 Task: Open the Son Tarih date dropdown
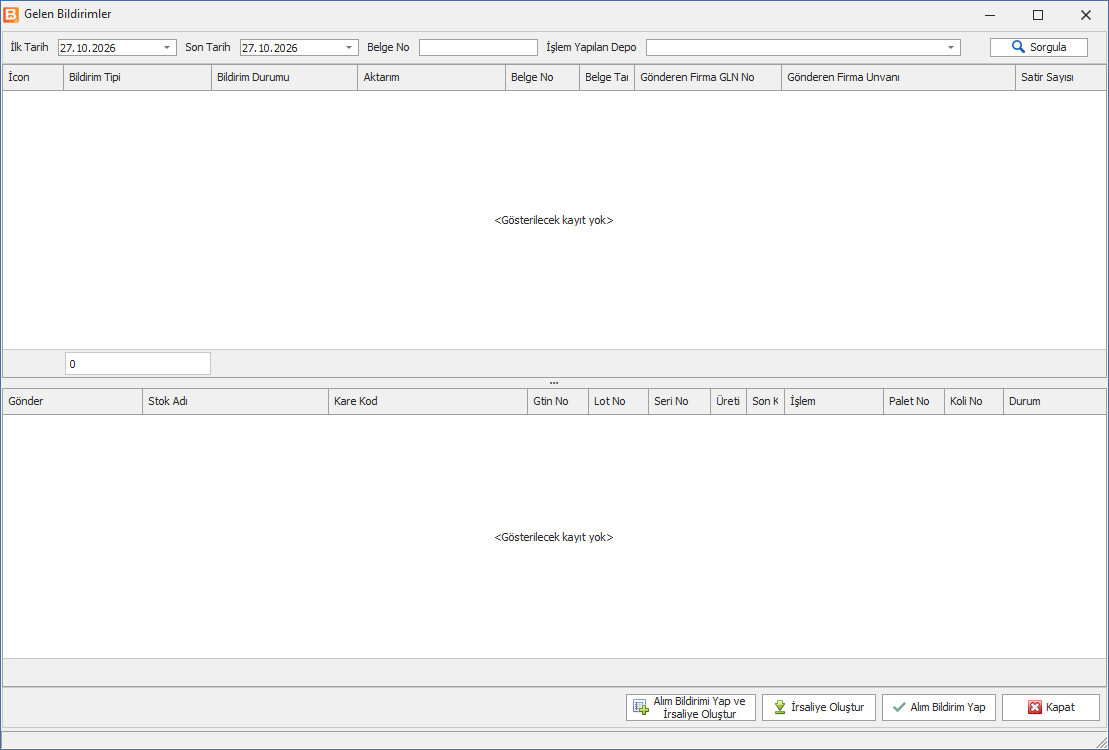point(349,47)
